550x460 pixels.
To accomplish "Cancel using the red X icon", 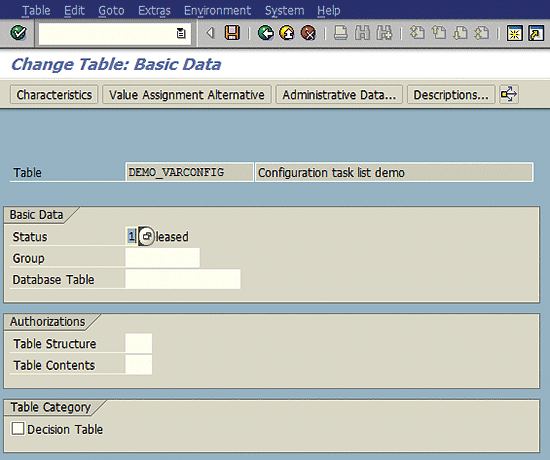I will (x=308, y=33).
